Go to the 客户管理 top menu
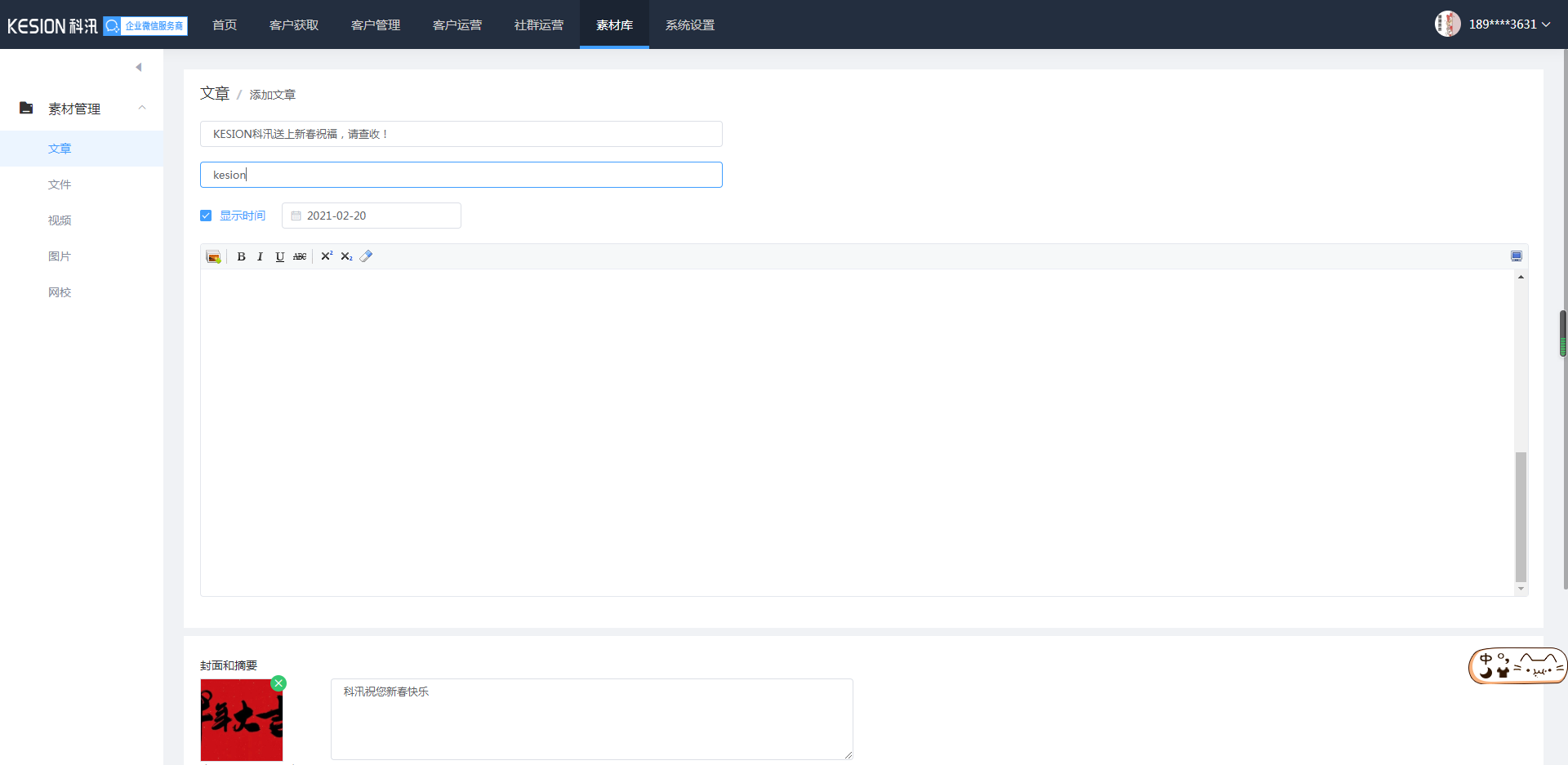 click(x=376, y=25)
